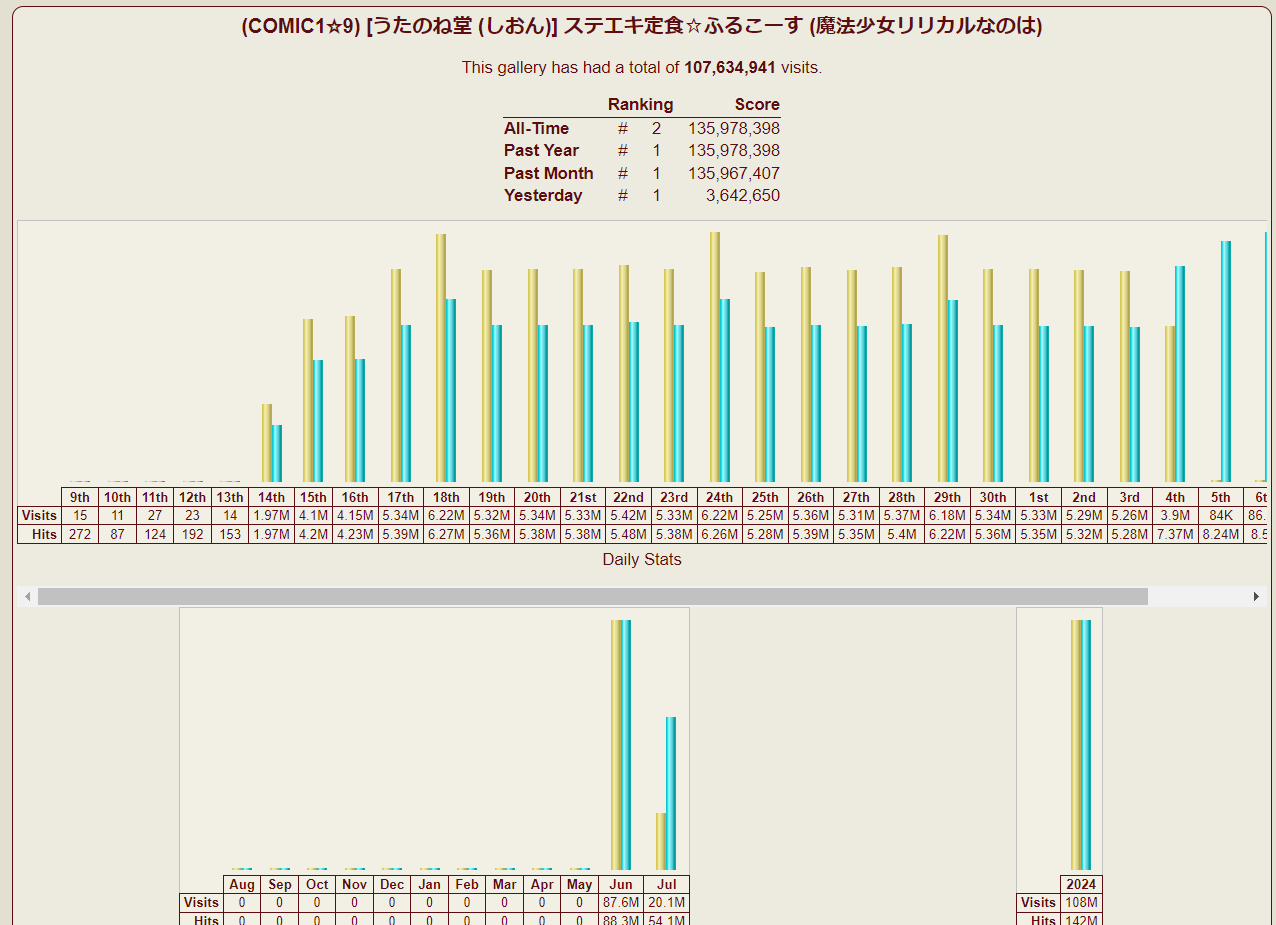Image resolution: width=1276 pixels, height=925 pixels.
Task: Click the Visits value 5.42M under 22nd
Action: (x=628, y=515)
